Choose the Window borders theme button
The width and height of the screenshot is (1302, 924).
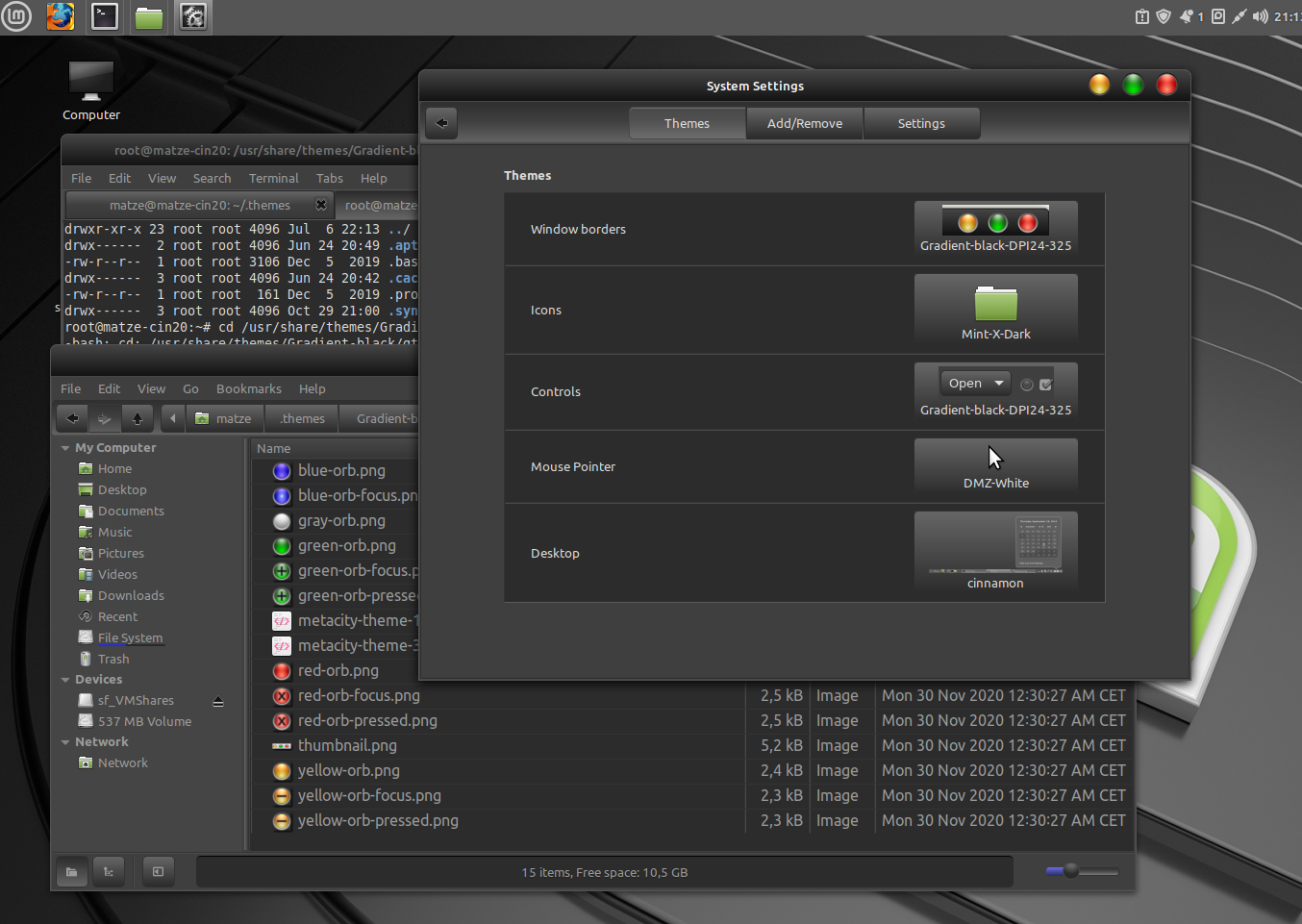point(996,229)
